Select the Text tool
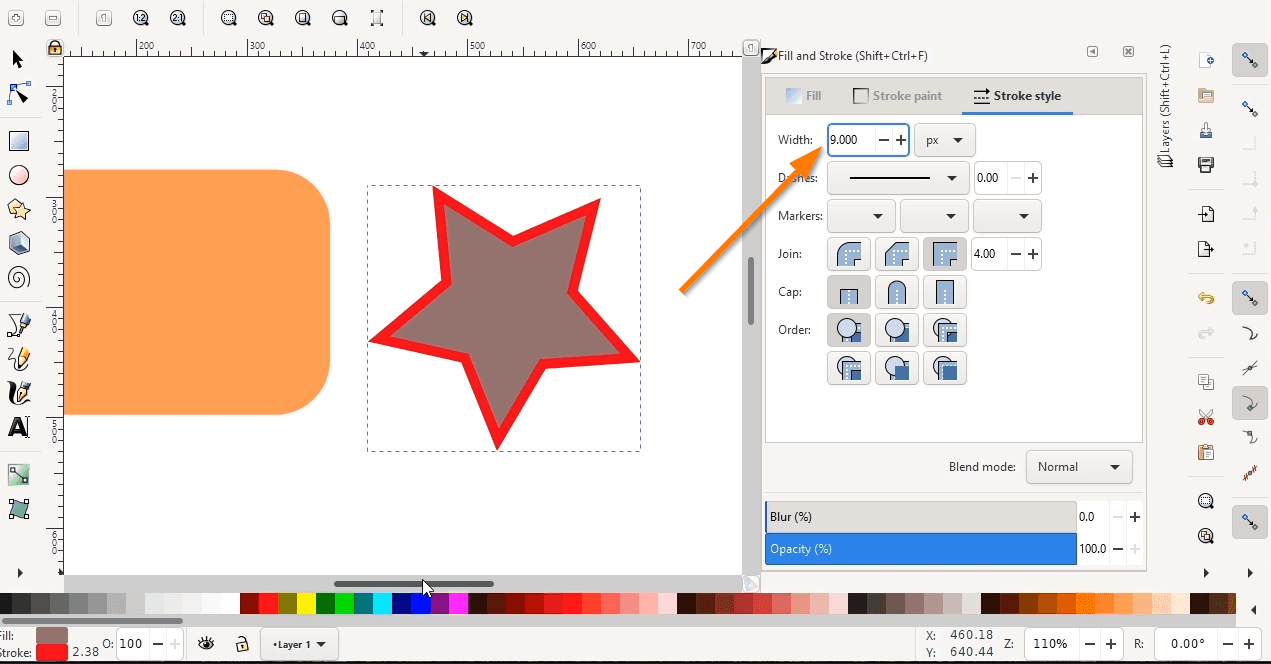Viewport: 1271px width, 664px height. 18,427
